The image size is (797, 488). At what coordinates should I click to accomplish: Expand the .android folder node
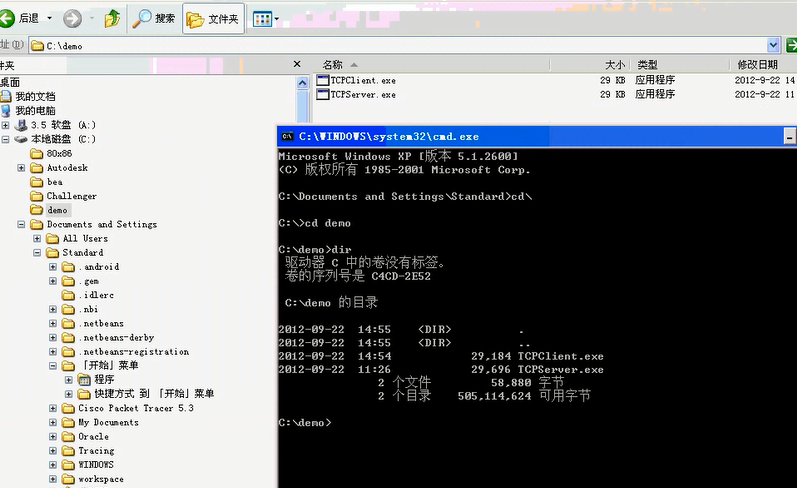pyautogui.click(x=53, y=267)
